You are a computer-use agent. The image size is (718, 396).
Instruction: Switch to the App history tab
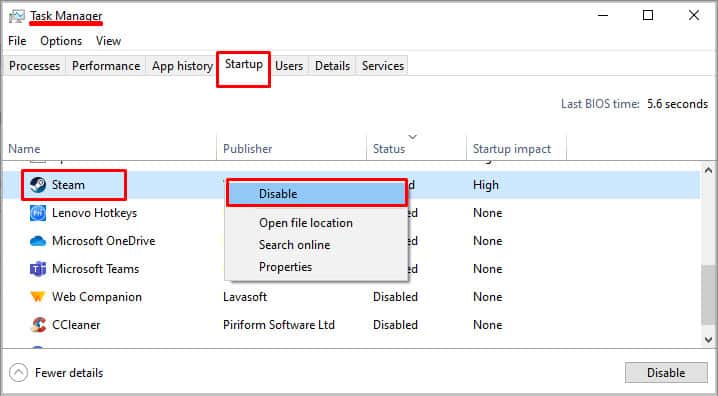pos(182,66)
